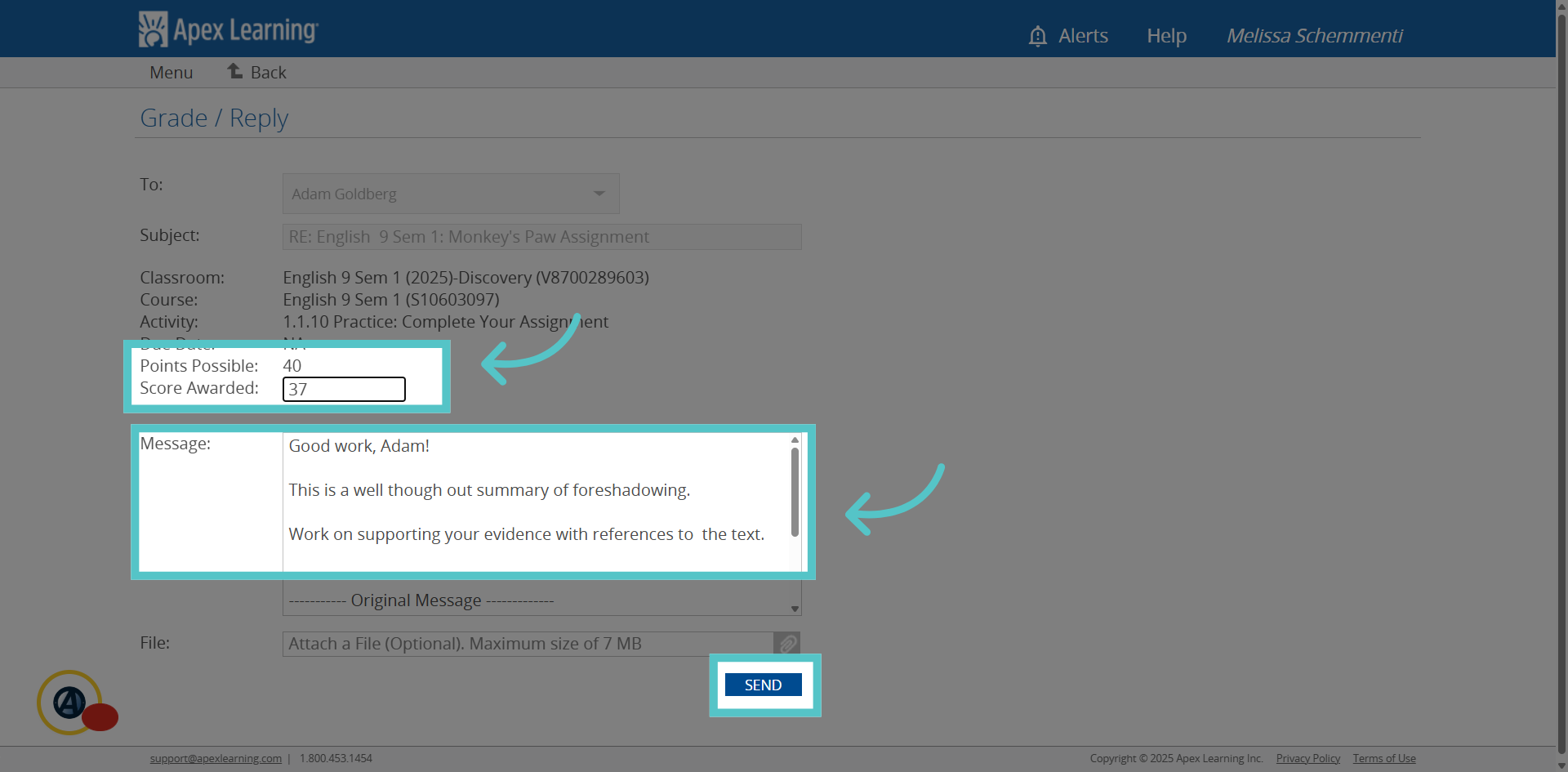Screen dimensions: 1568x772
Task: Click the message scrollbar up arrow
Action: click(x=795, y=440)
